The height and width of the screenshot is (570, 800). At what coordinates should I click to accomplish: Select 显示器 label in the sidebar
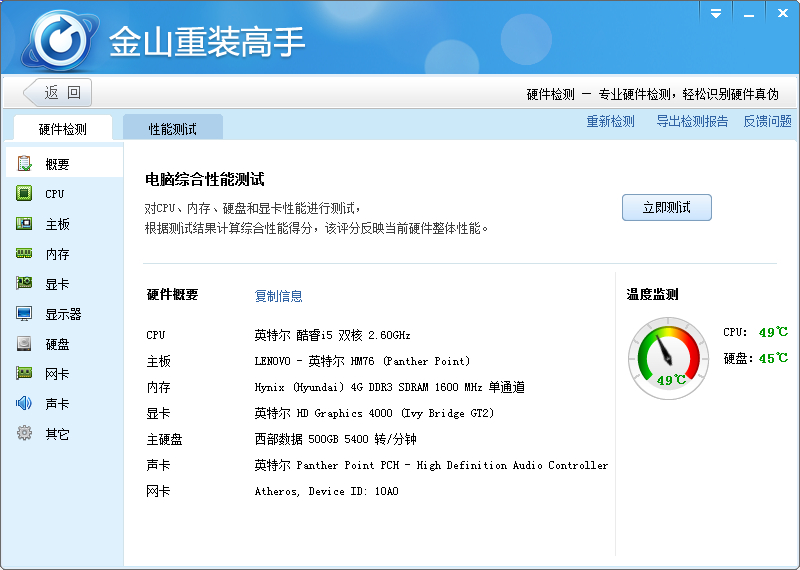tap(63, 314)
